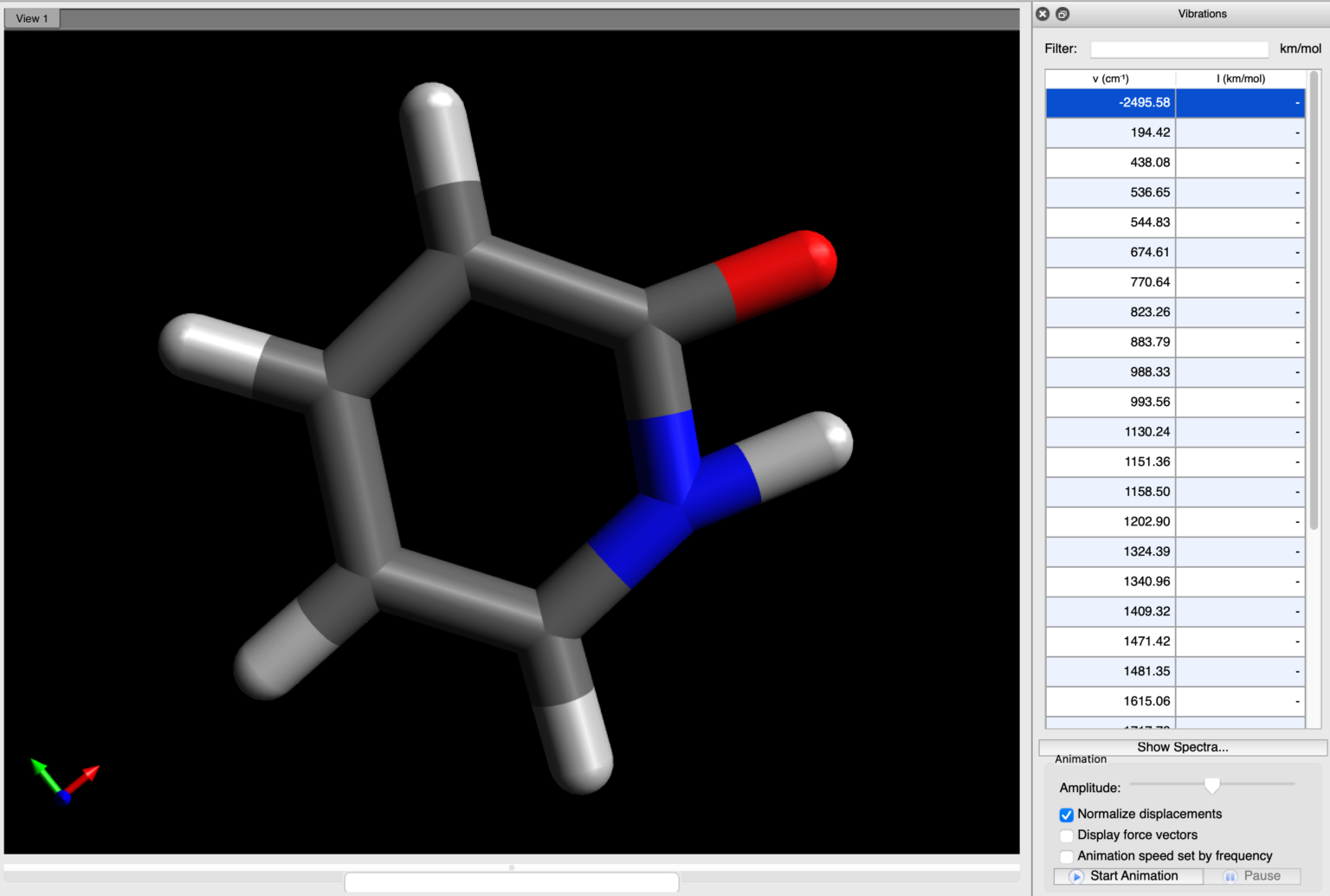Viewport: 1330px width, 896px height.
Task: Click the Amplitude slider handle
Action: (1211, 785)
